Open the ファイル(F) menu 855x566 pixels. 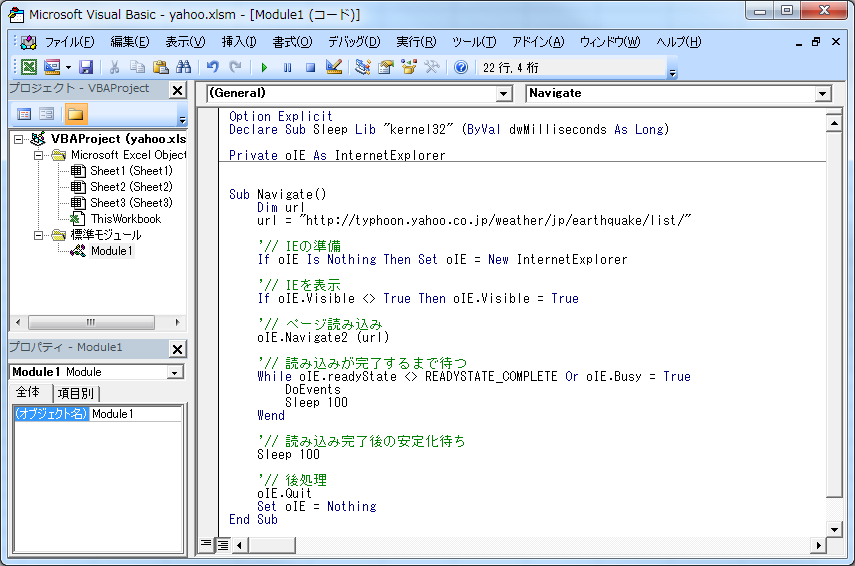pos(69,42)
